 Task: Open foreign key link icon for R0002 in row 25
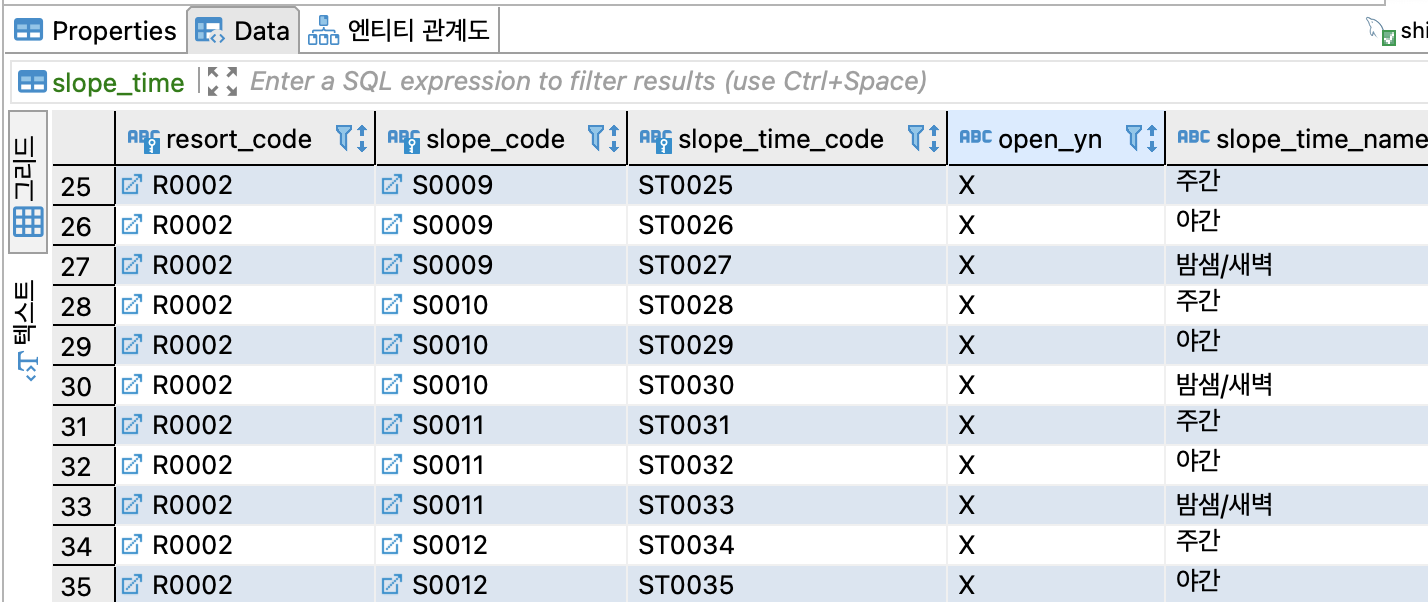tap(132, 185)
